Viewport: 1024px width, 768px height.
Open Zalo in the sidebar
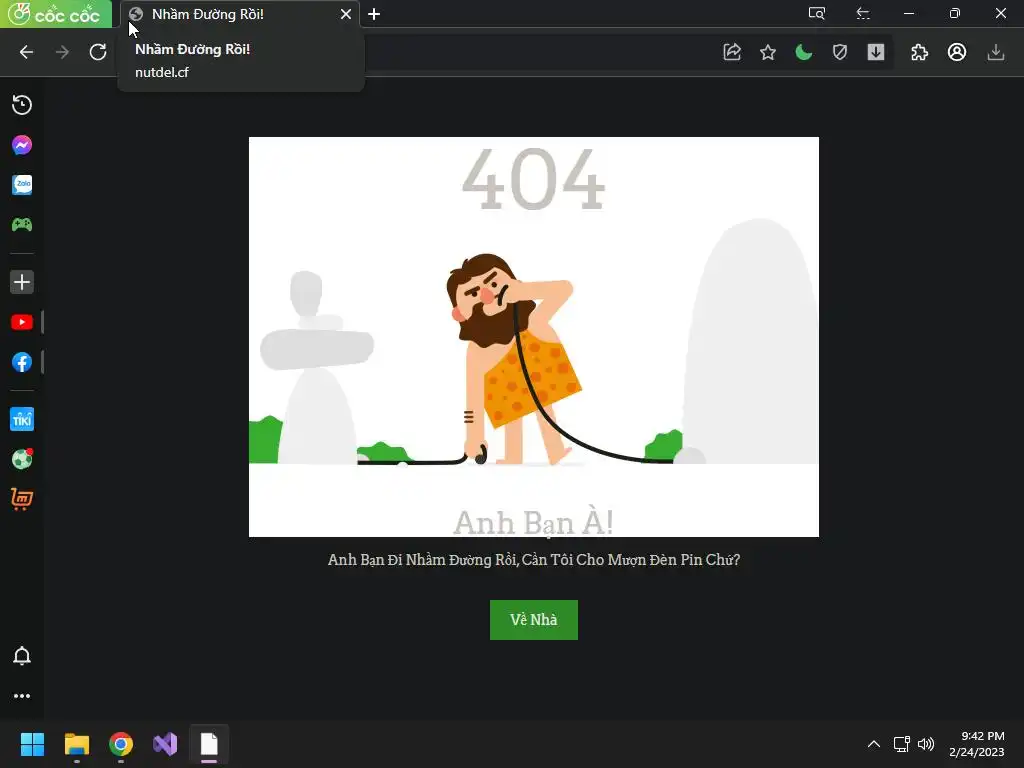coord(22,185)
